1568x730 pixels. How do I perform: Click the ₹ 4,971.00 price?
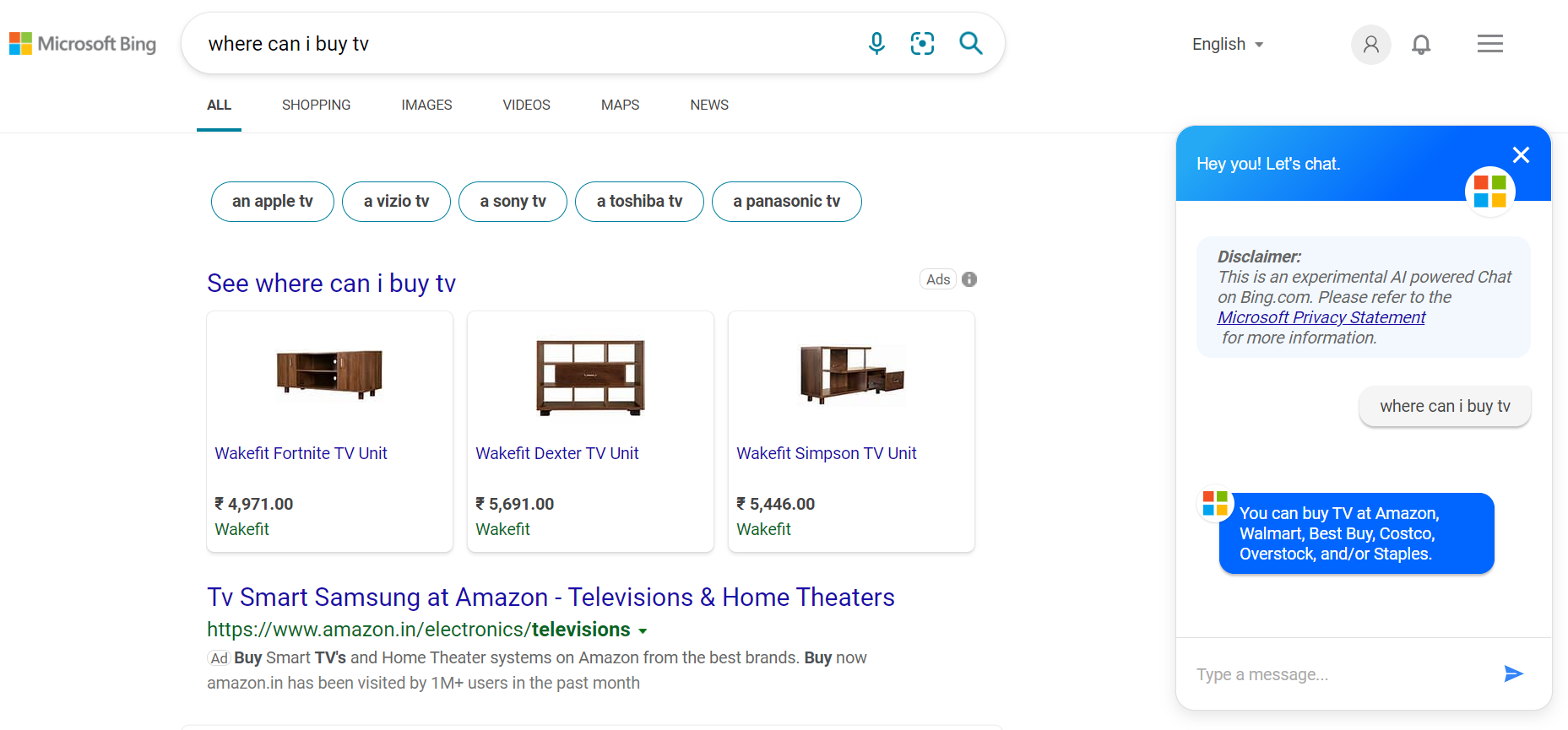(x=253, y=504)
